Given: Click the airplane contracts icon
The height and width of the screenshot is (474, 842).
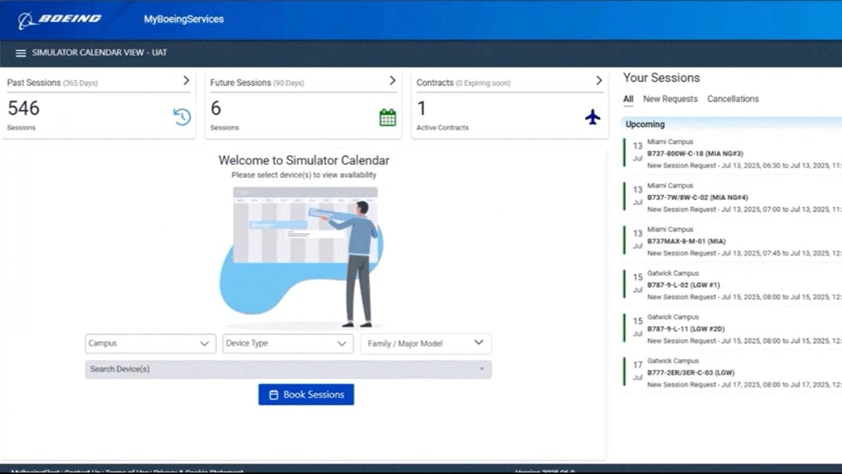Looking at the screenshot, I should click(x=592, y=117).
